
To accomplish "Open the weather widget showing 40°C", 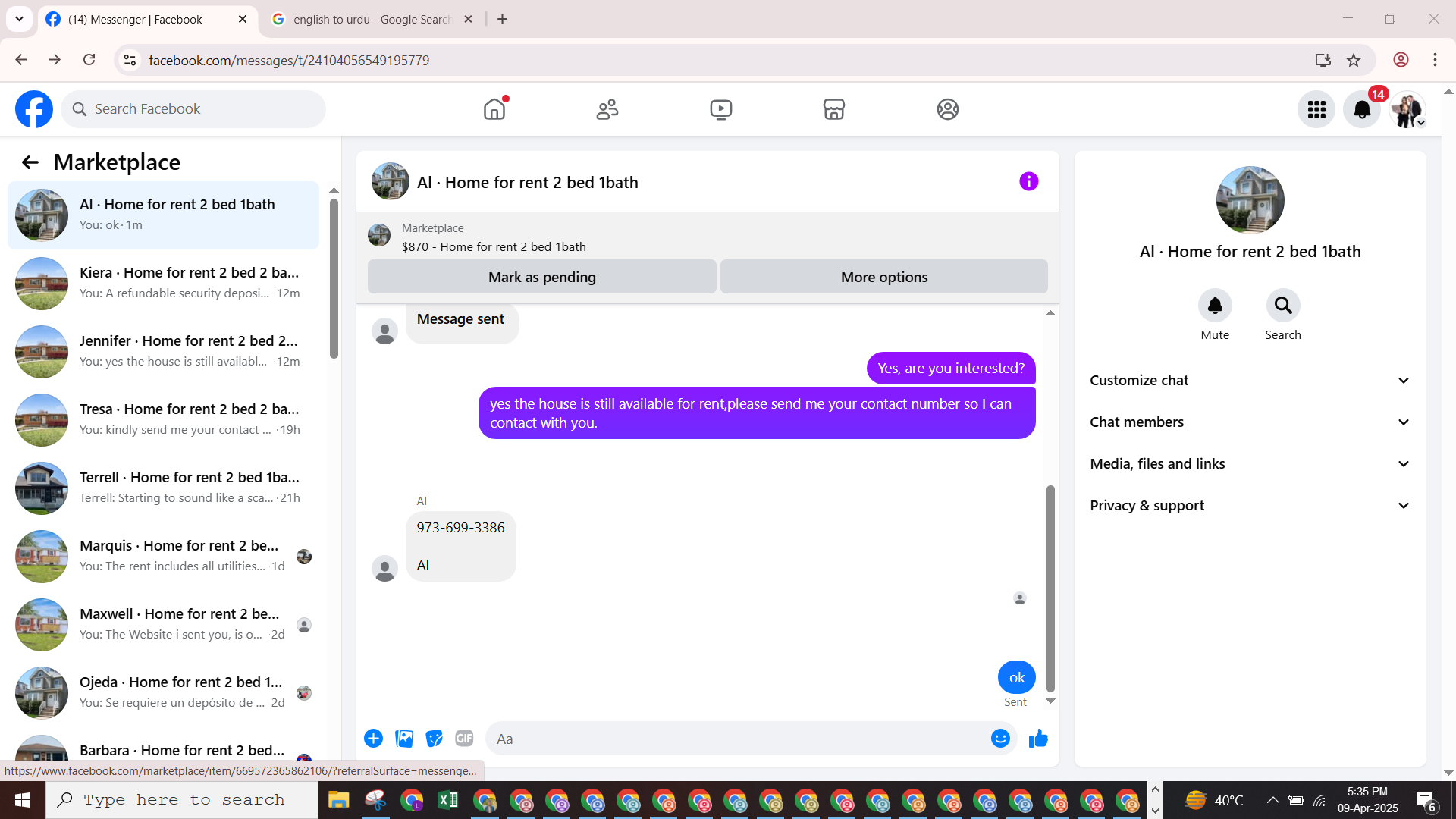I will [x=1214, y=800].
